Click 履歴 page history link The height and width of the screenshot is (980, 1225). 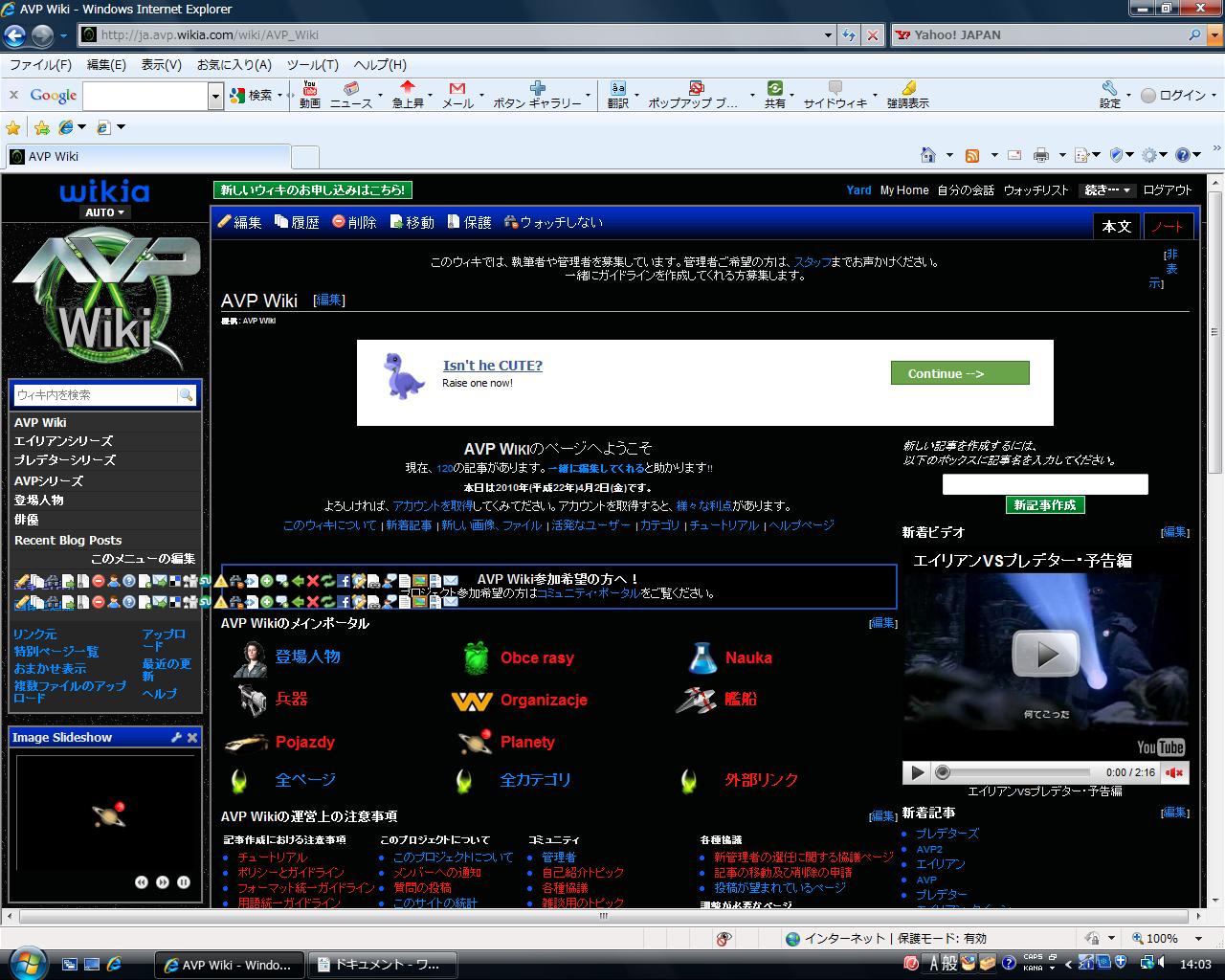click(297, 222)
